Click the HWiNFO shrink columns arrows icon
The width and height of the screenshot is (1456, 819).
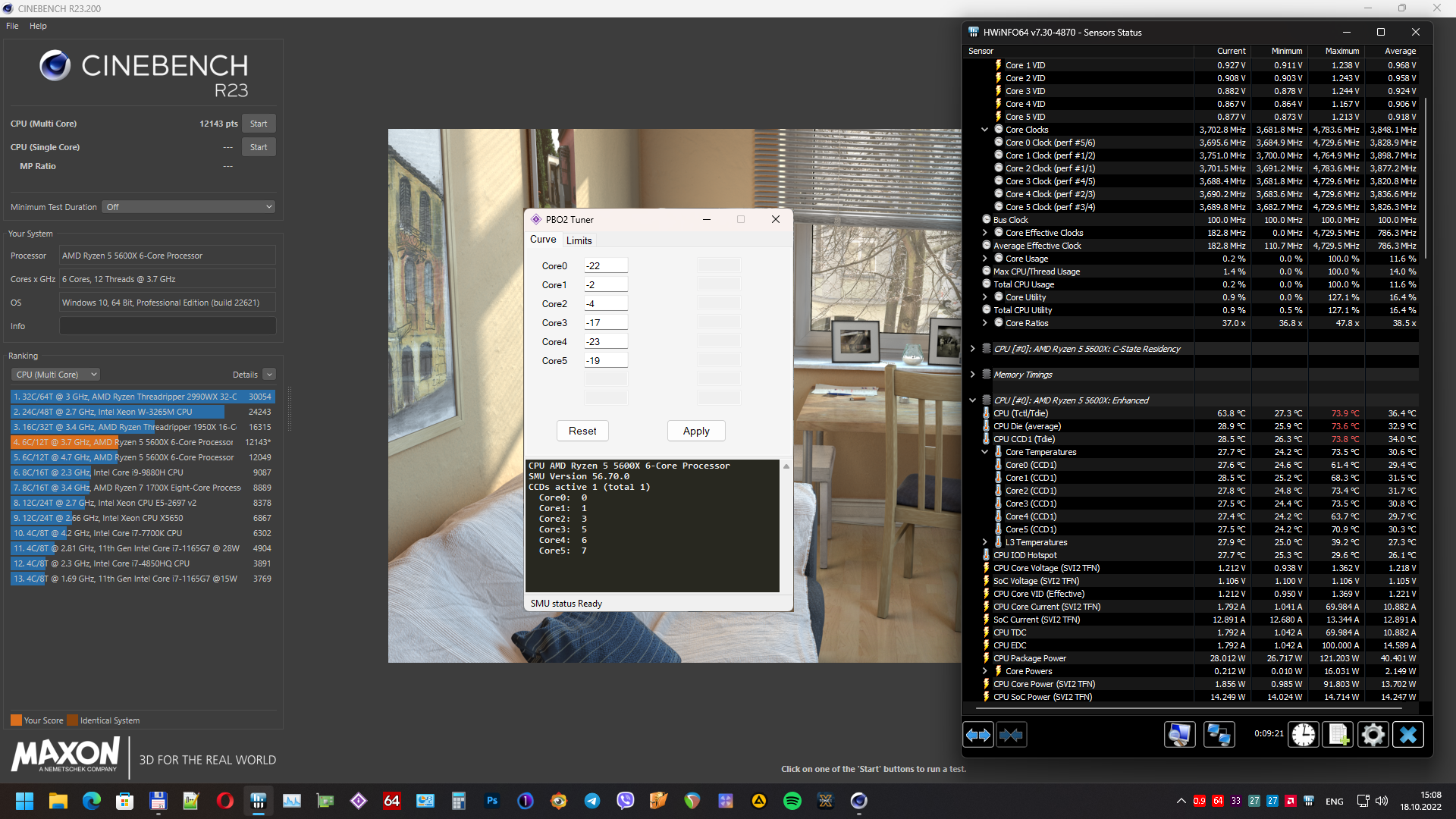(x=1011, y=735)
